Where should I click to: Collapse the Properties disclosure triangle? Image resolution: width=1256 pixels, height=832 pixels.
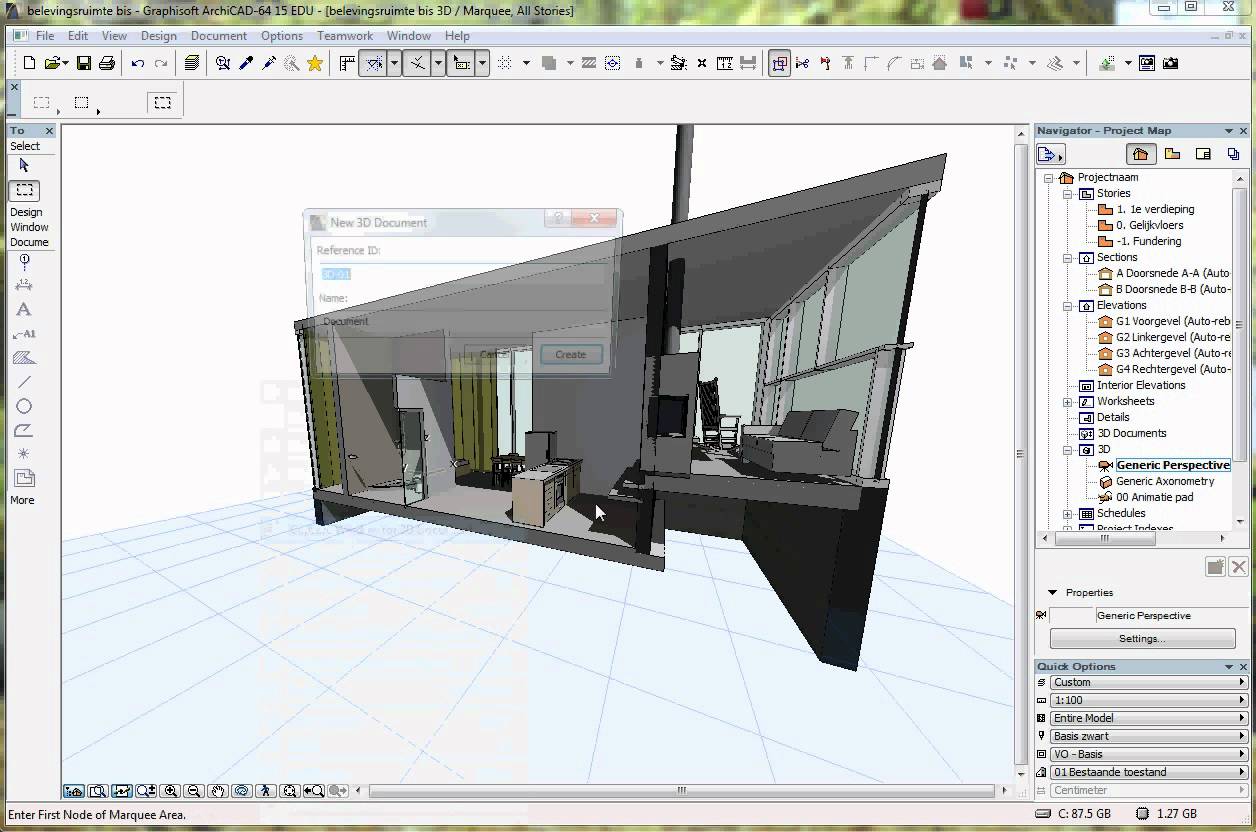click(x=1052, y=593)
